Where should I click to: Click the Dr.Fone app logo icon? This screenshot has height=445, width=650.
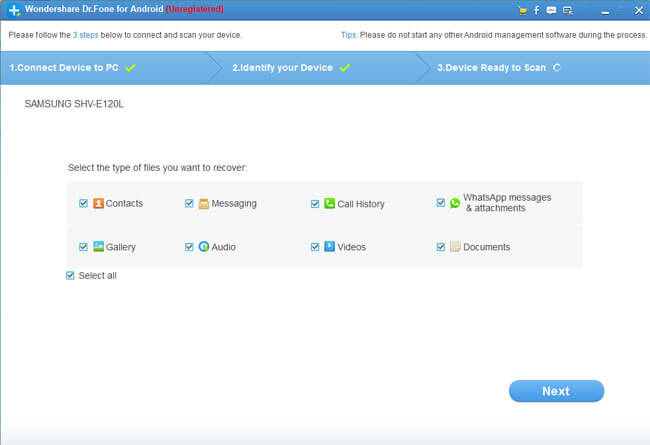[14, 10]
